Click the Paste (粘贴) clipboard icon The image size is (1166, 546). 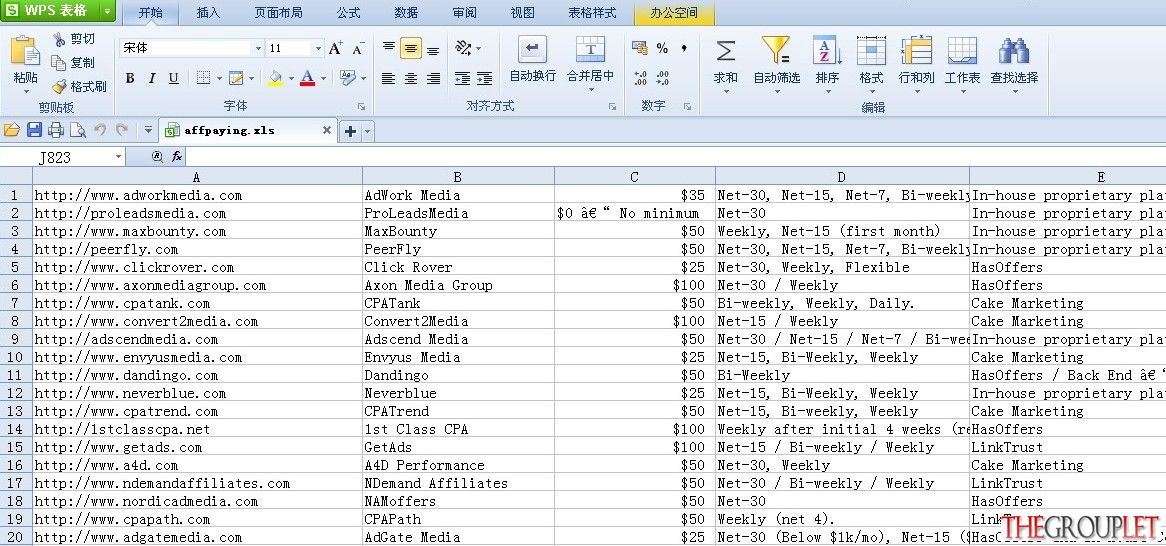tap(25, 51)
